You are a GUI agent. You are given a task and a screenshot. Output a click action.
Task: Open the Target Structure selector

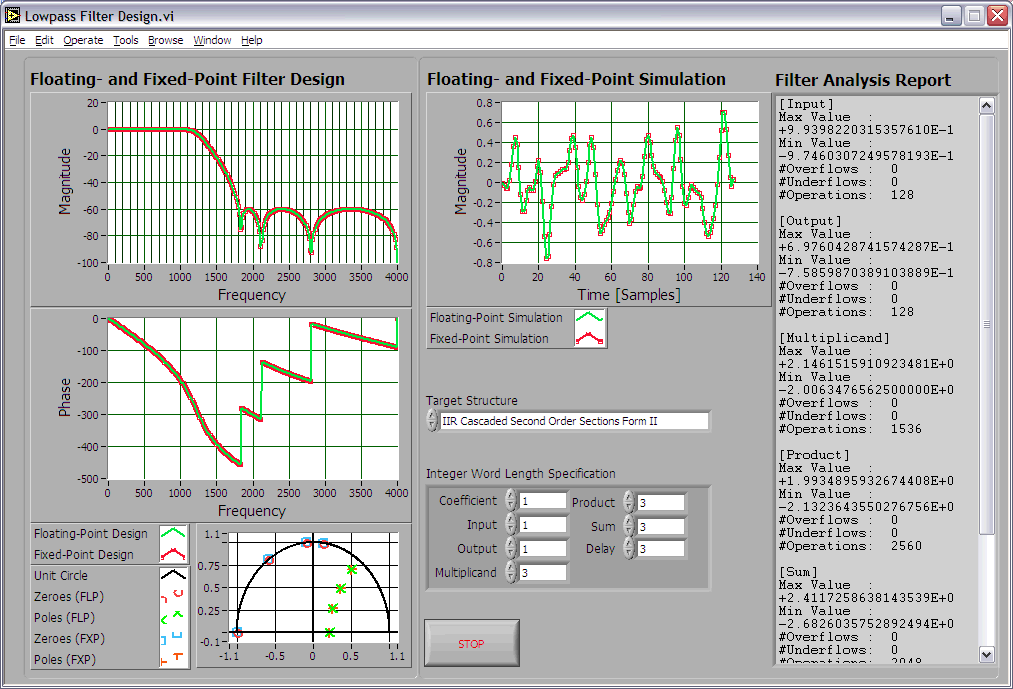(575, 421)
